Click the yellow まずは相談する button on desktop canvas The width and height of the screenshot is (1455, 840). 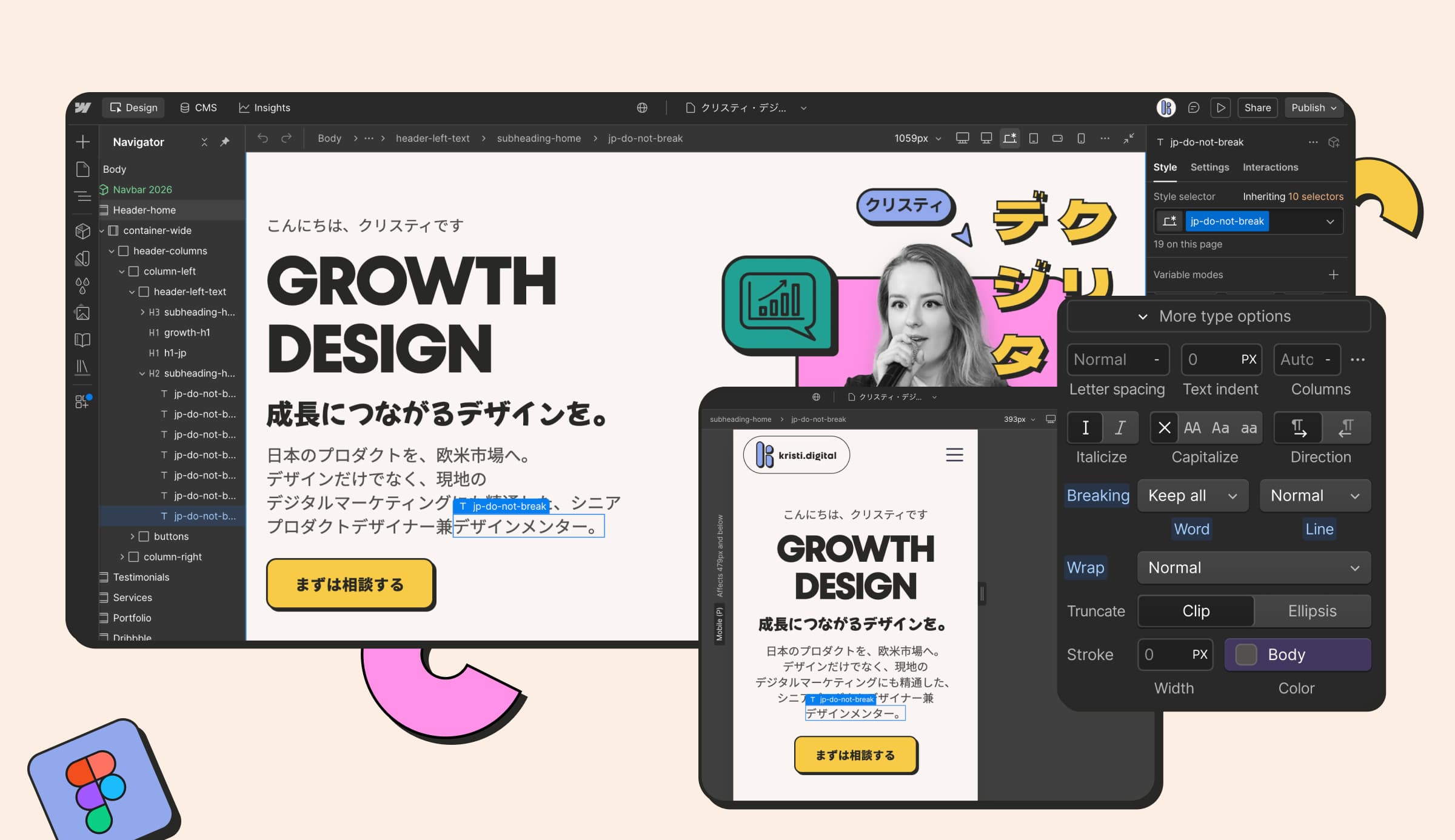pyautogui.click(x=350, y=584)
